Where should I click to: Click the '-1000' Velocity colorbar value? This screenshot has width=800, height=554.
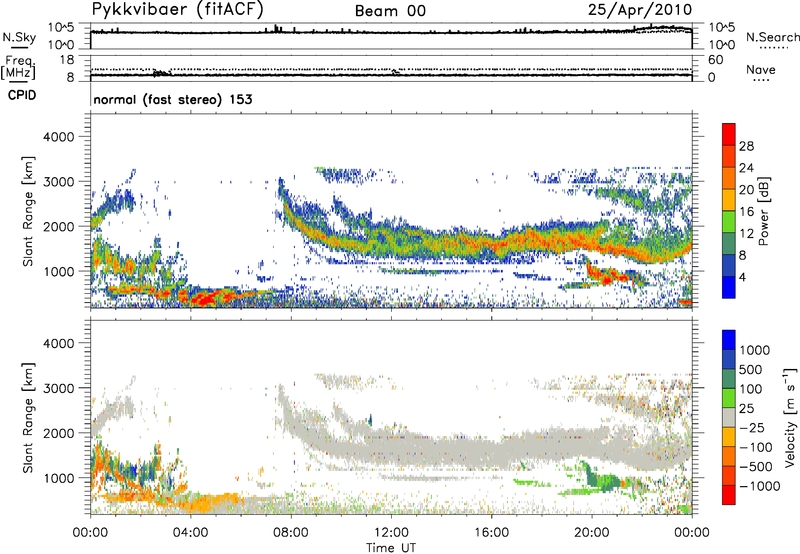pos(759,486)
